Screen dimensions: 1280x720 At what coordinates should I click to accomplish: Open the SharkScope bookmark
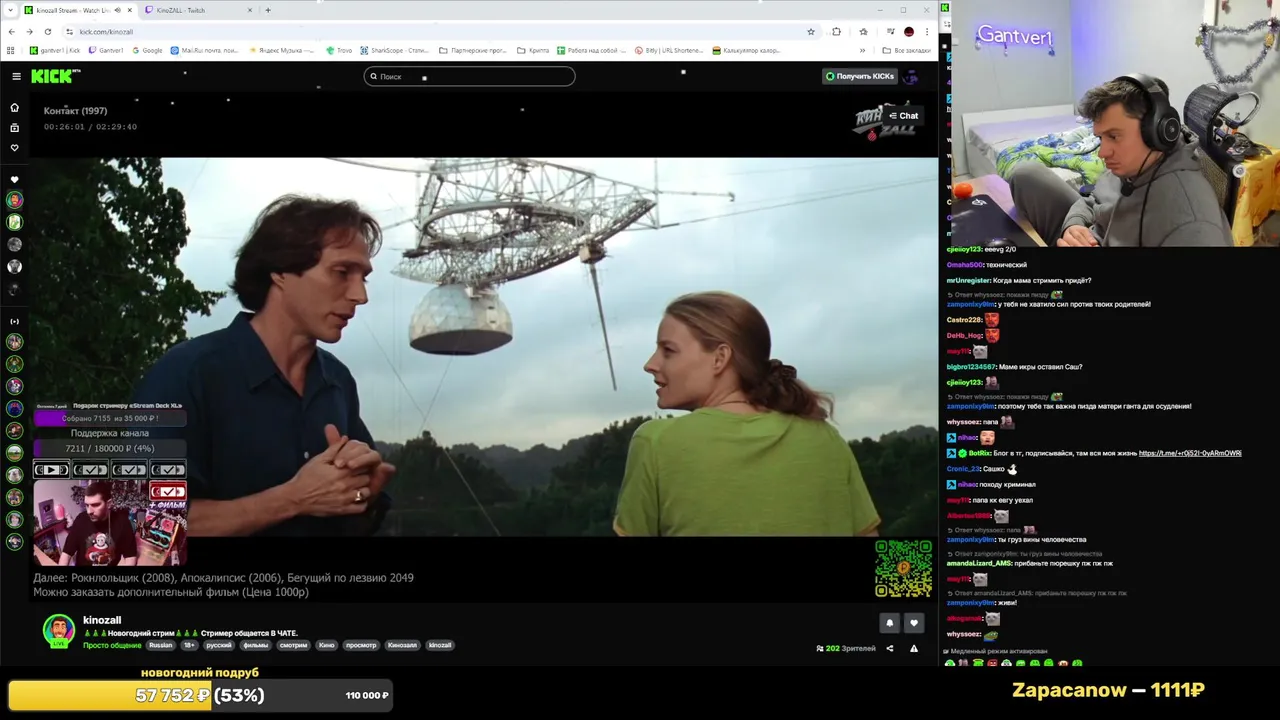point(393,50)
